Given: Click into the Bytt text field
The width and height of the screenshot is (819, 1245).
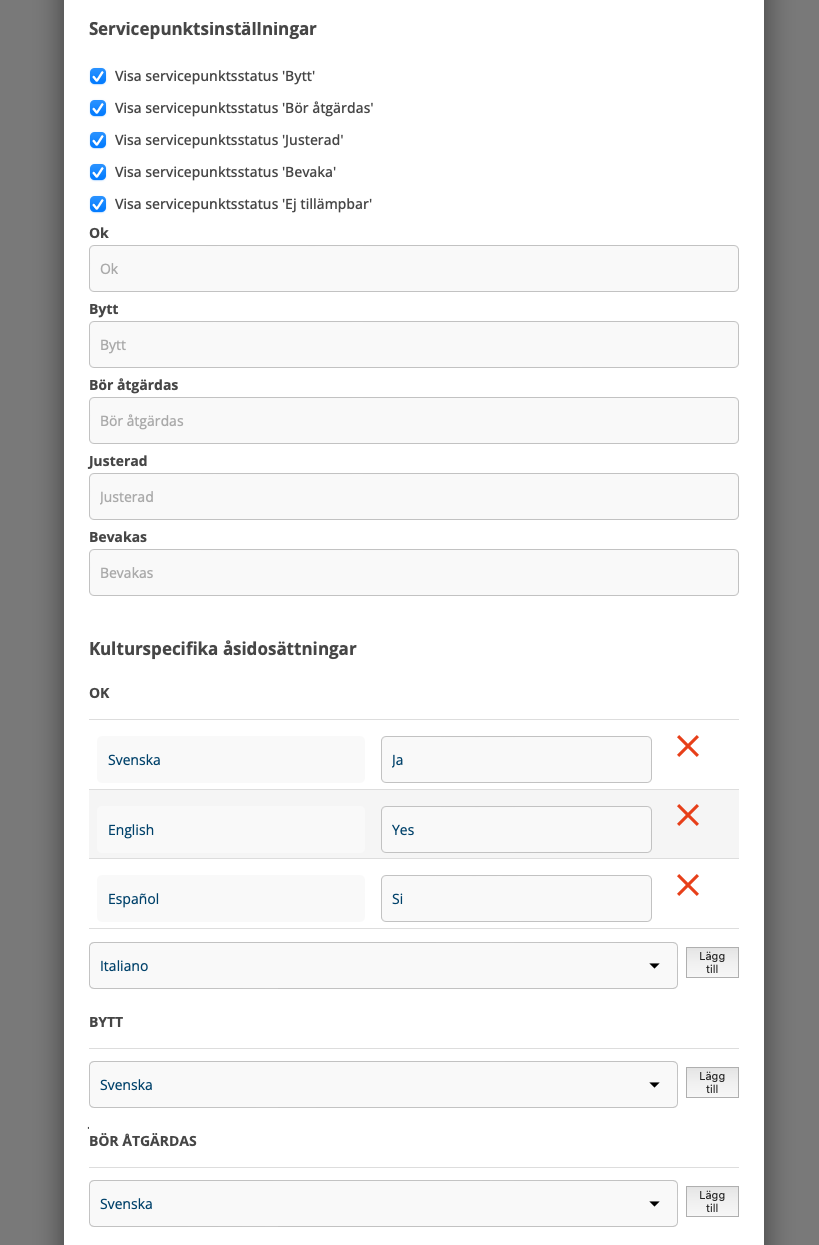Looking at the screenshot, I should tap(413, 345).
